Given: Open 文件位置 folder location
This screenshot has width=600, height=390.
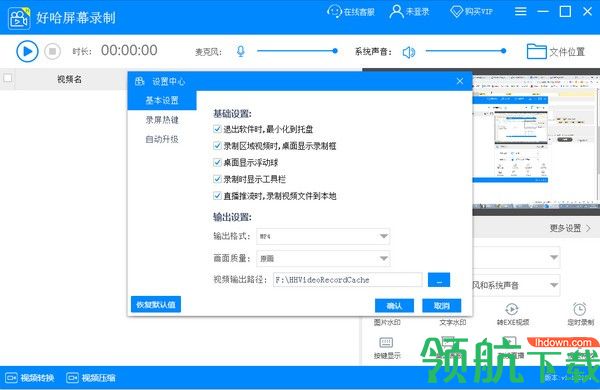Looking at the screenshot, I should (556, 52).
